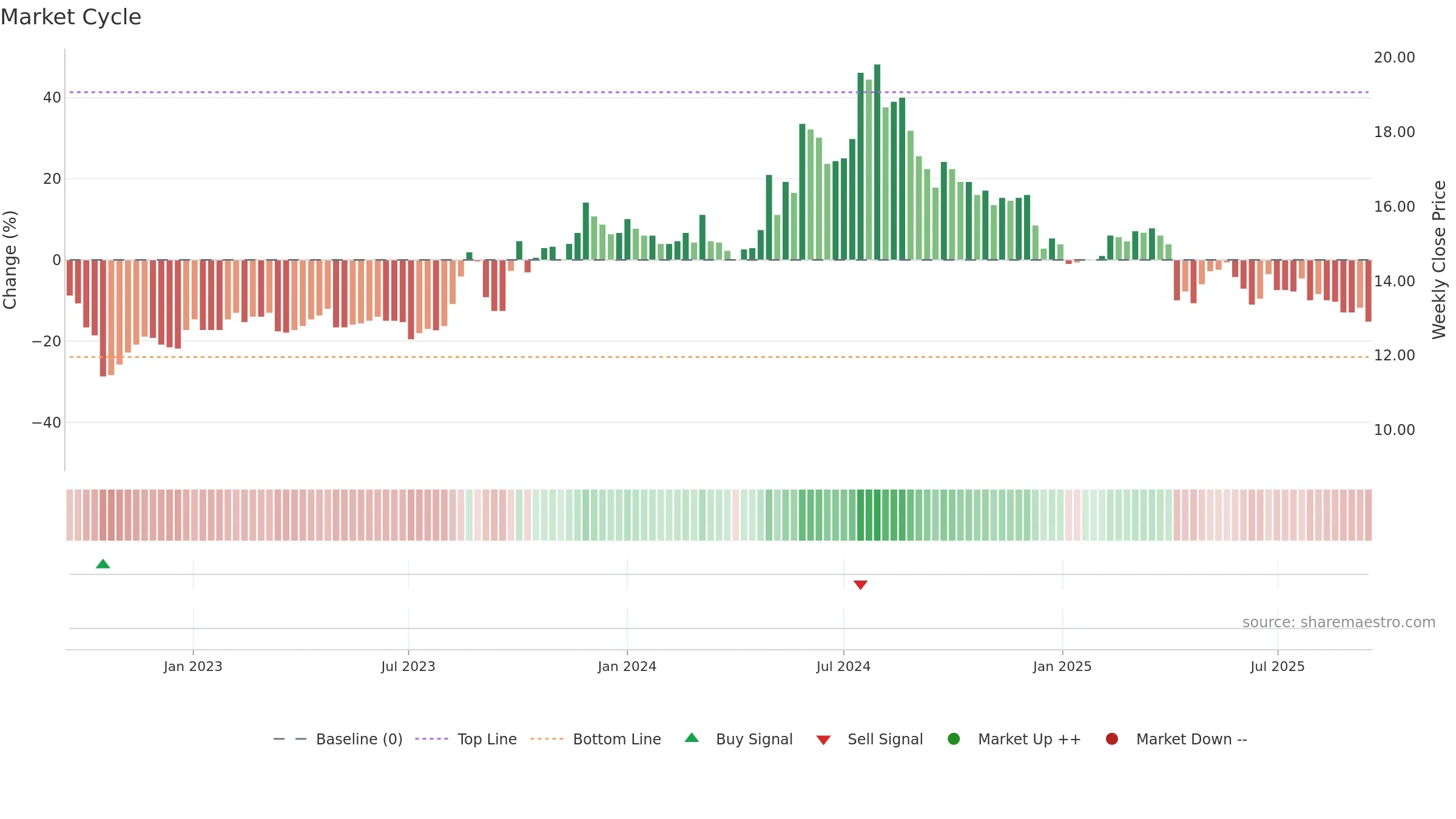The width and height of the screenshot is (1456, 819).
Task: Click the 18.00 price axis label
Action: (1394, 132)
